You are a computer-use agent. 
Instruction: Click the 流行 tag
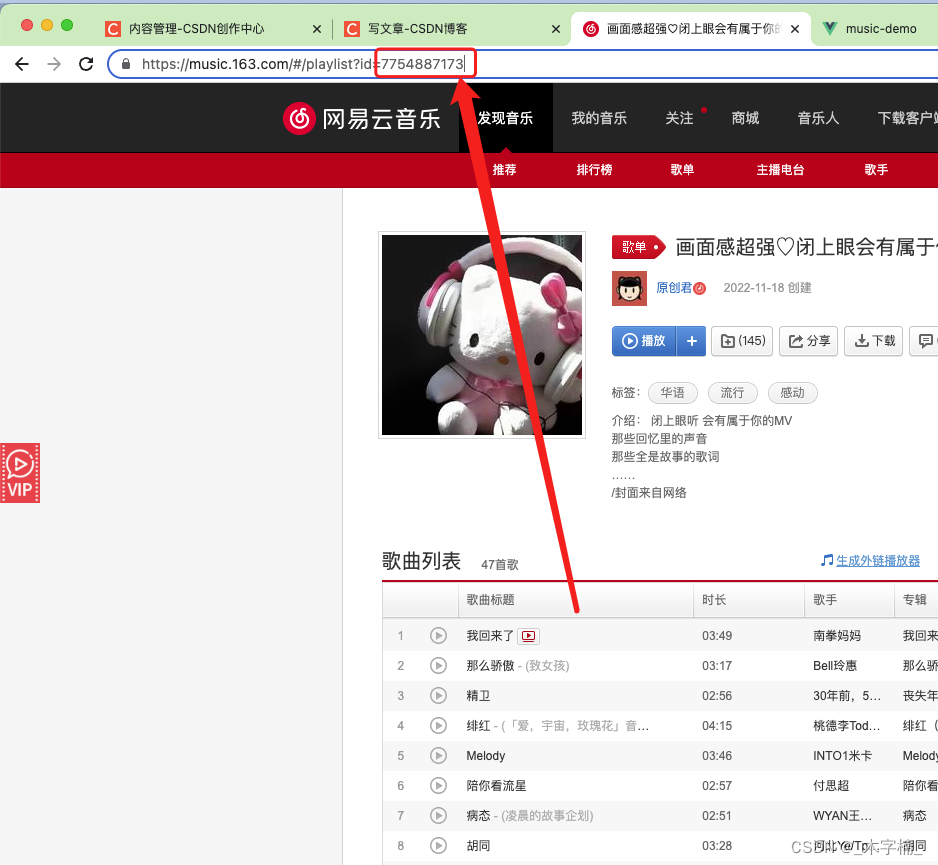click(733, 393)
